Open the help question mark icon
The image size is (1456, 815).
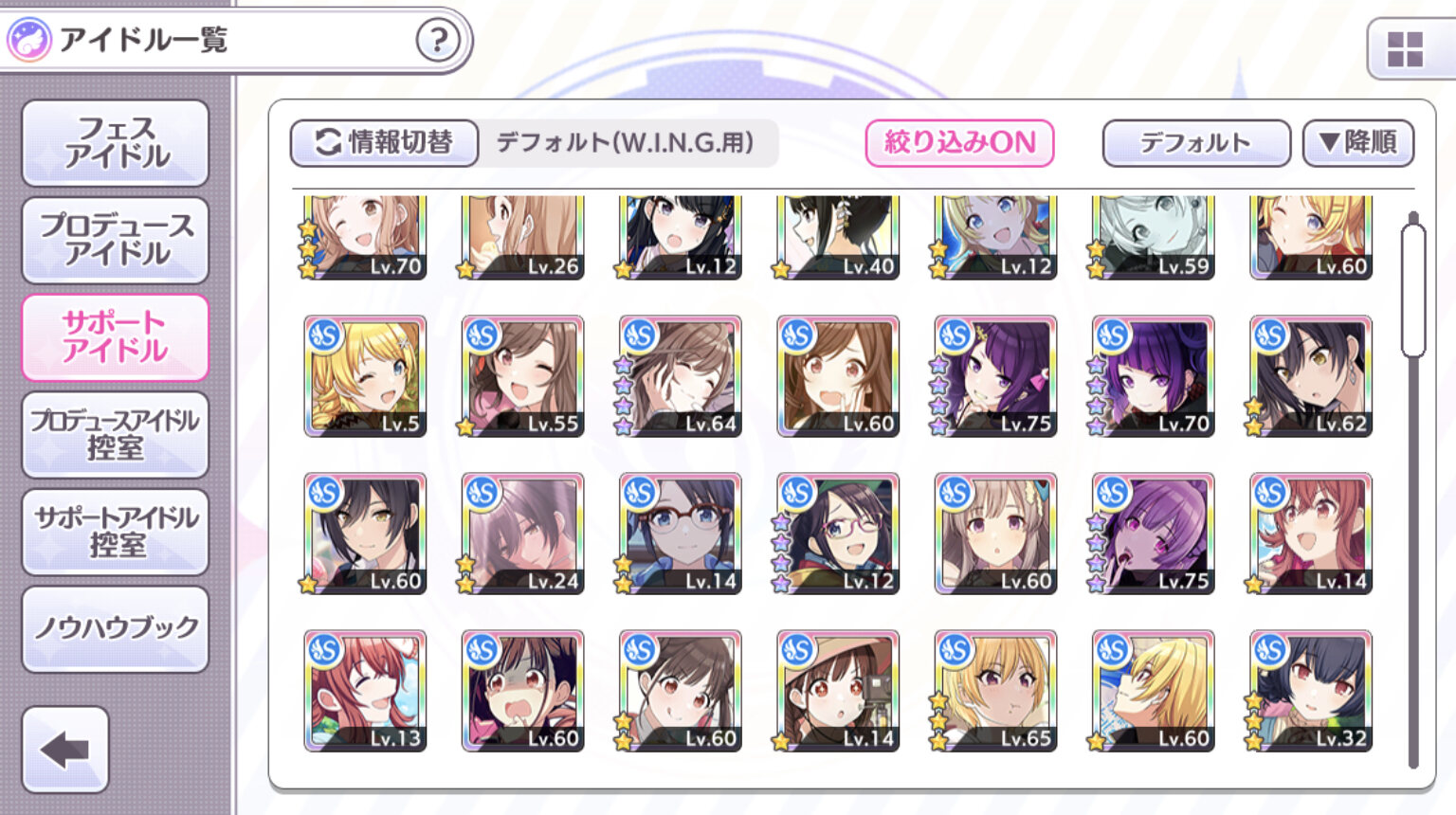438,41
